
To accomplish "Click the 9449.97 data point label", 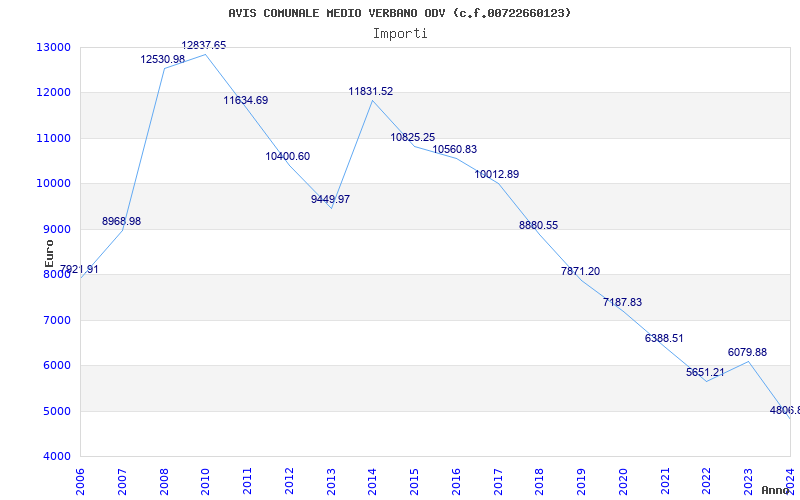I will [331, 199].
